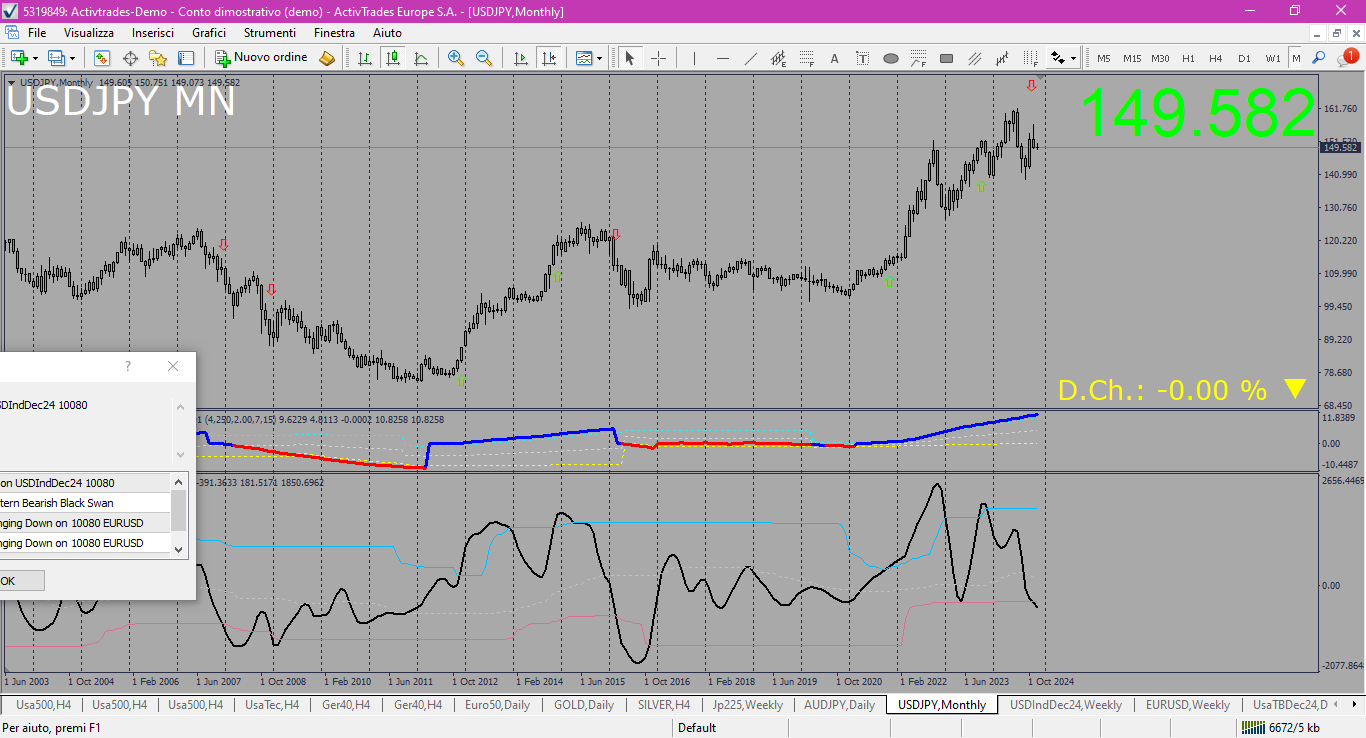The image size is (1366, 738).
Task: Select the Fibonacci Retracement tool
Action: [806, 58]
